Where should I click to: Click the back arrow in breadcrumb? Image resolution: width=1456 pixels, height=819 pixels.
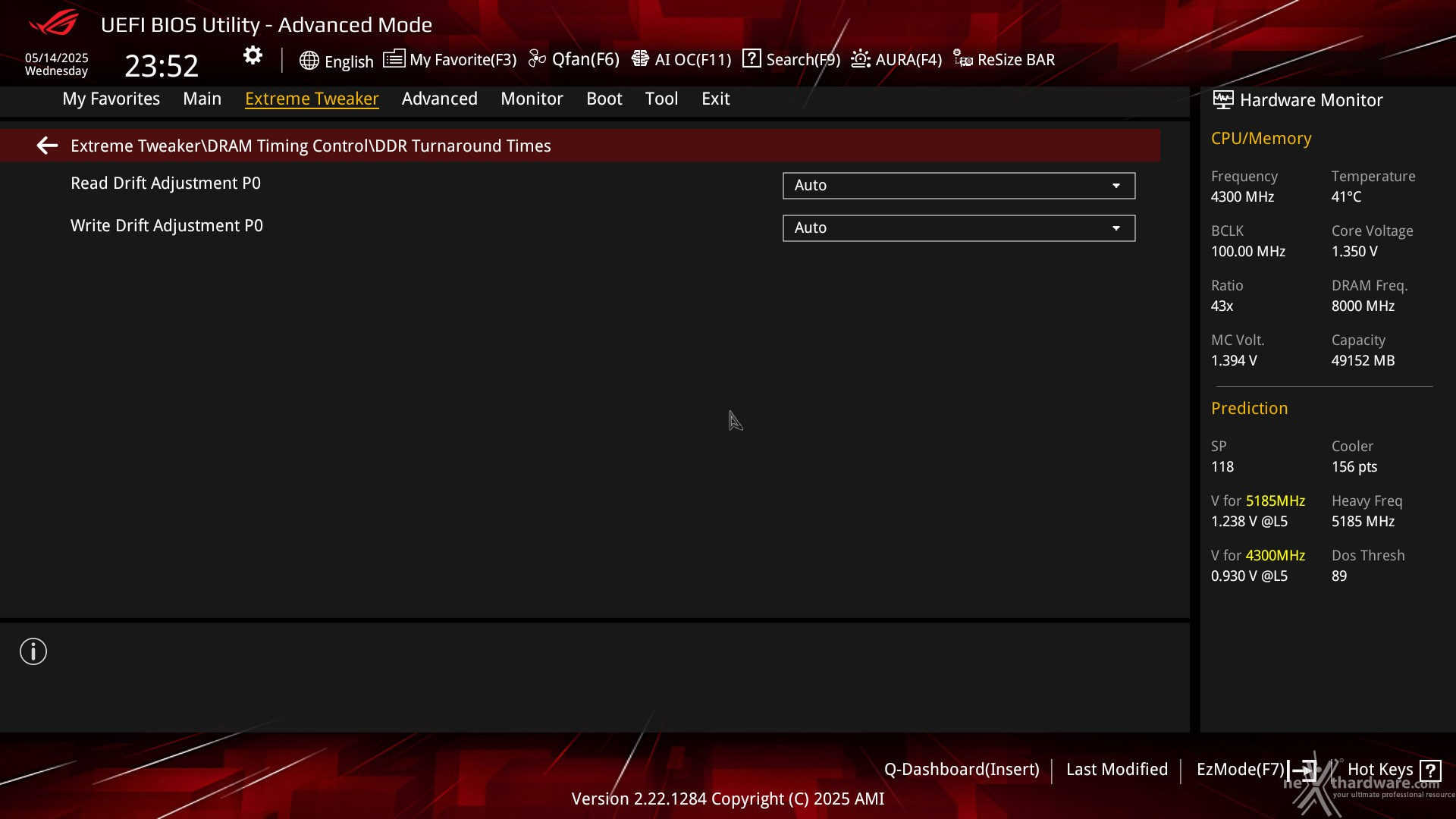click(x=47, y=146)
